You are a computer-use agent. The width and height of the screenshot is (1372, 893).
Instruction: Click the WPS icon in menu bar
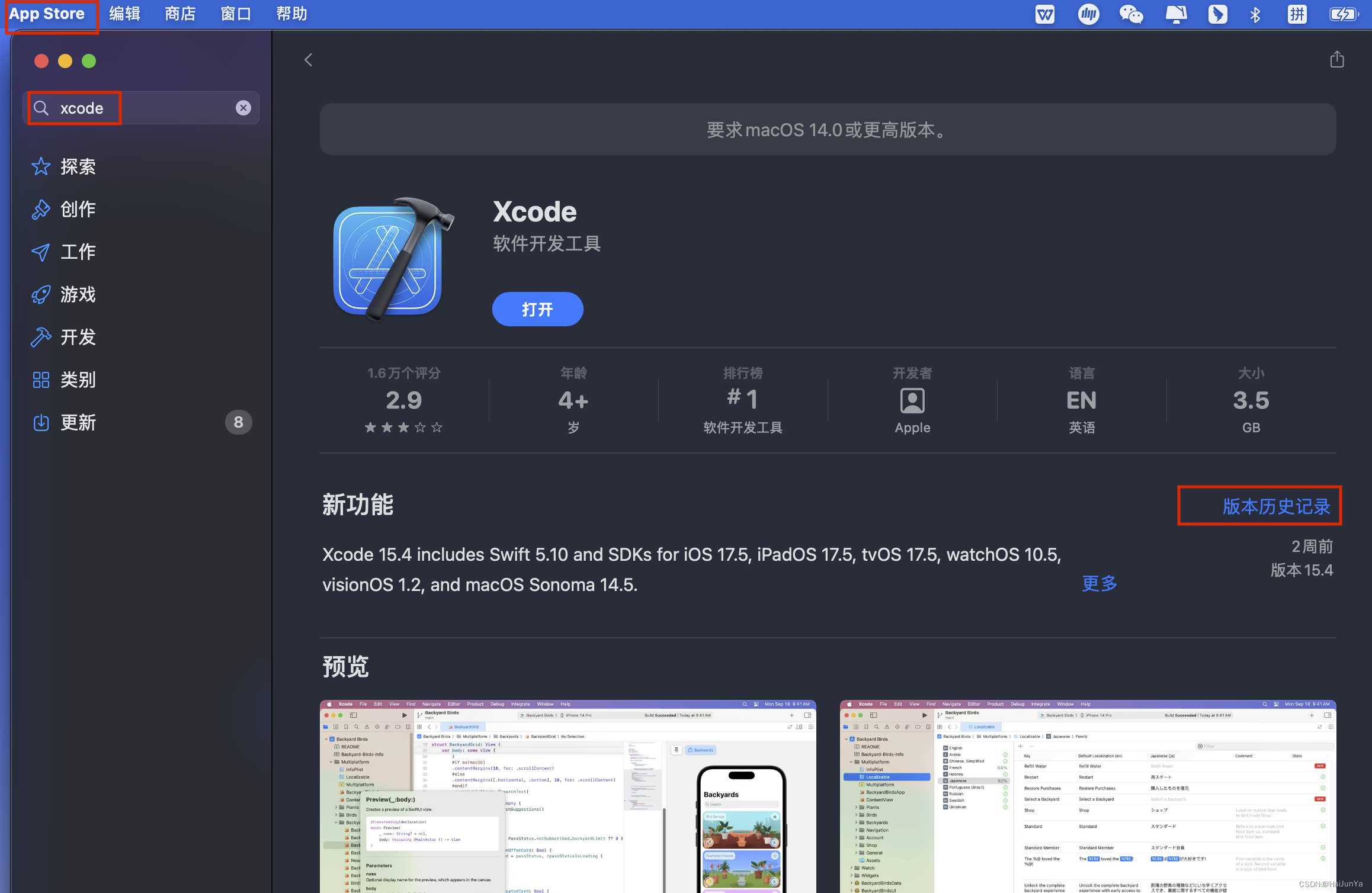point(1045,14)
